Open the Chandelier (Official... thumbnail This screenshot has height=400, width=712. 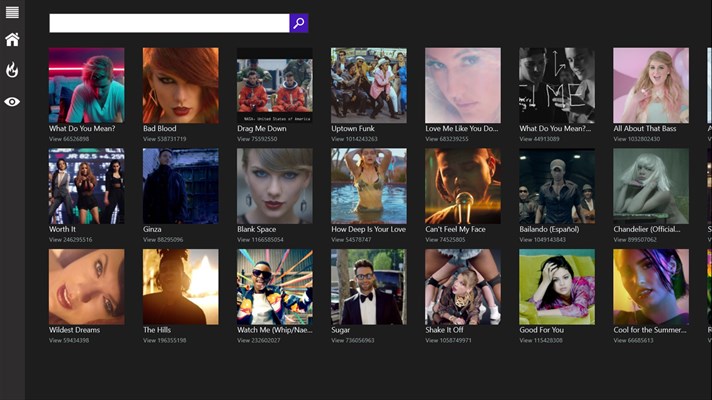coord(651,186)
